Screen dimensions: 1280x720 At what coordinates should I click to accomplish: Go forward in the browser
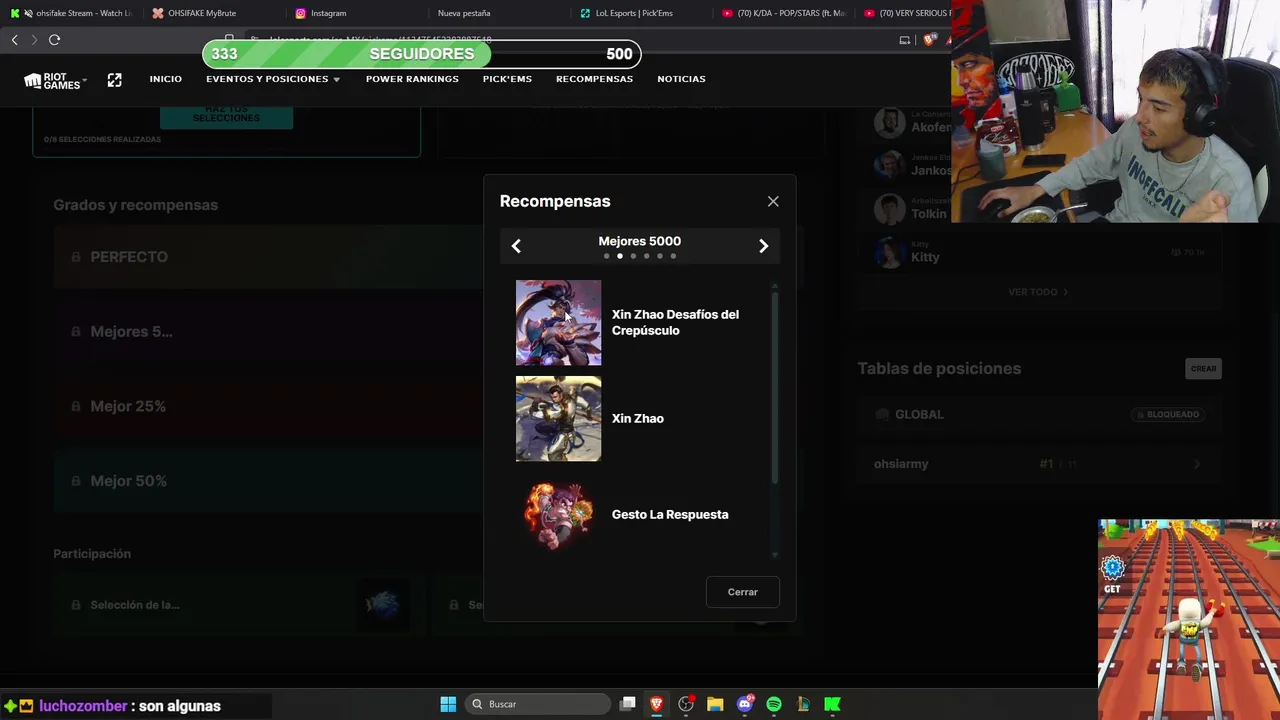pyautogui.click(x=34, y=40)
